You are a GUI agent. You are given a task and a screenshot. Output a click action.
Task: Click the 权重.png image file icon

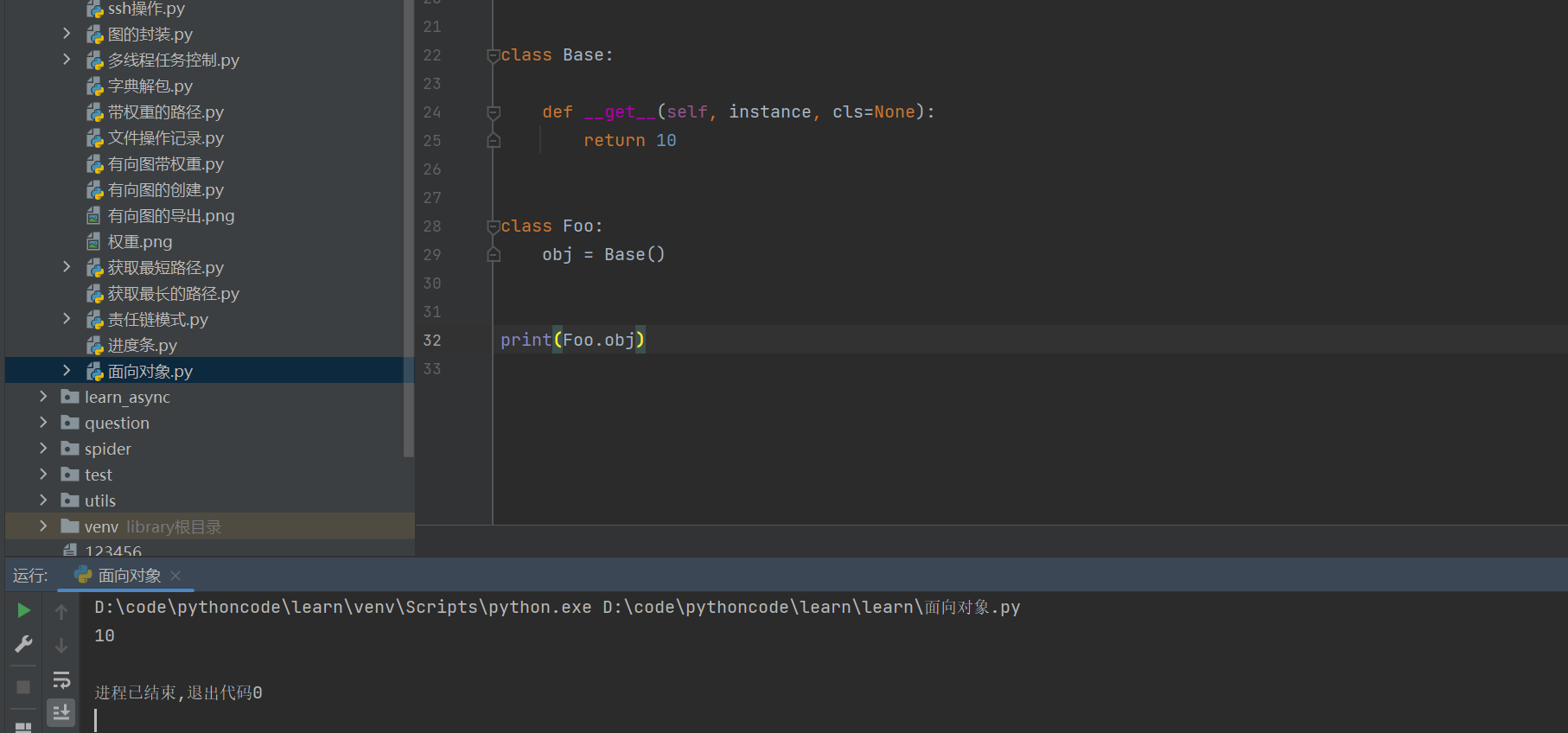click(93, 242)
